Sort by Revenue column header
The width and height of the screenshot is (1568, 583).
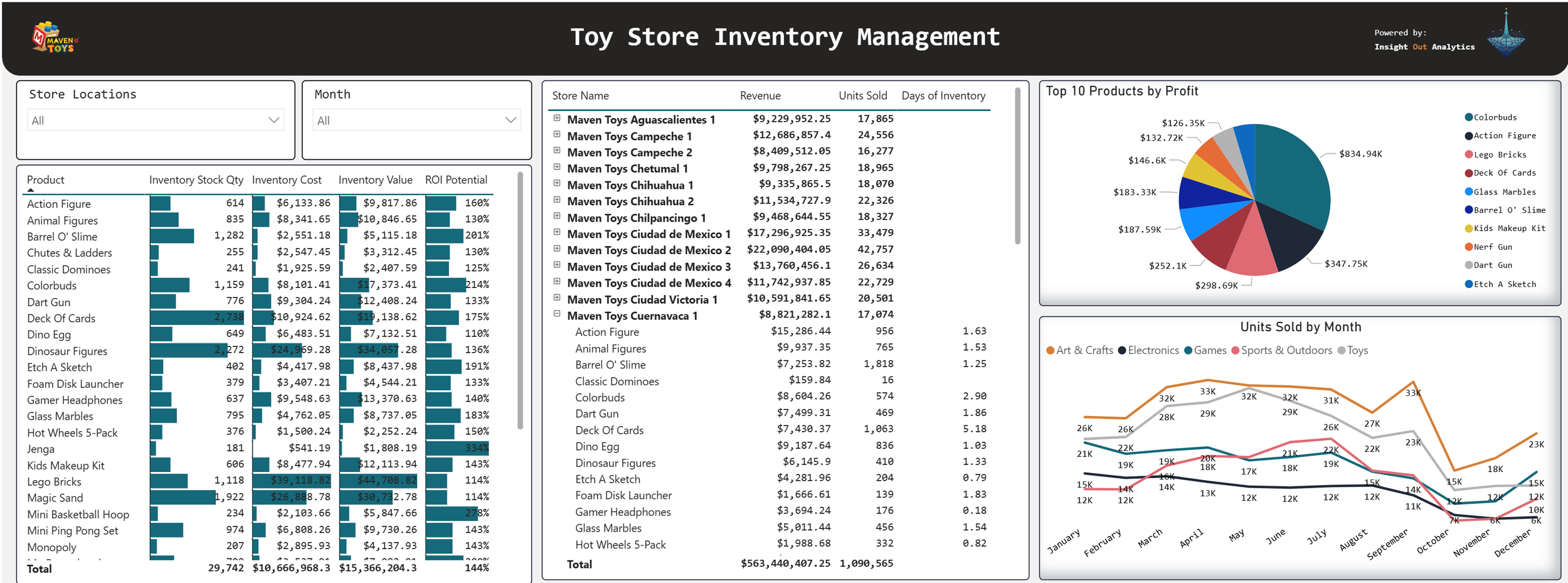click(760, 96)
